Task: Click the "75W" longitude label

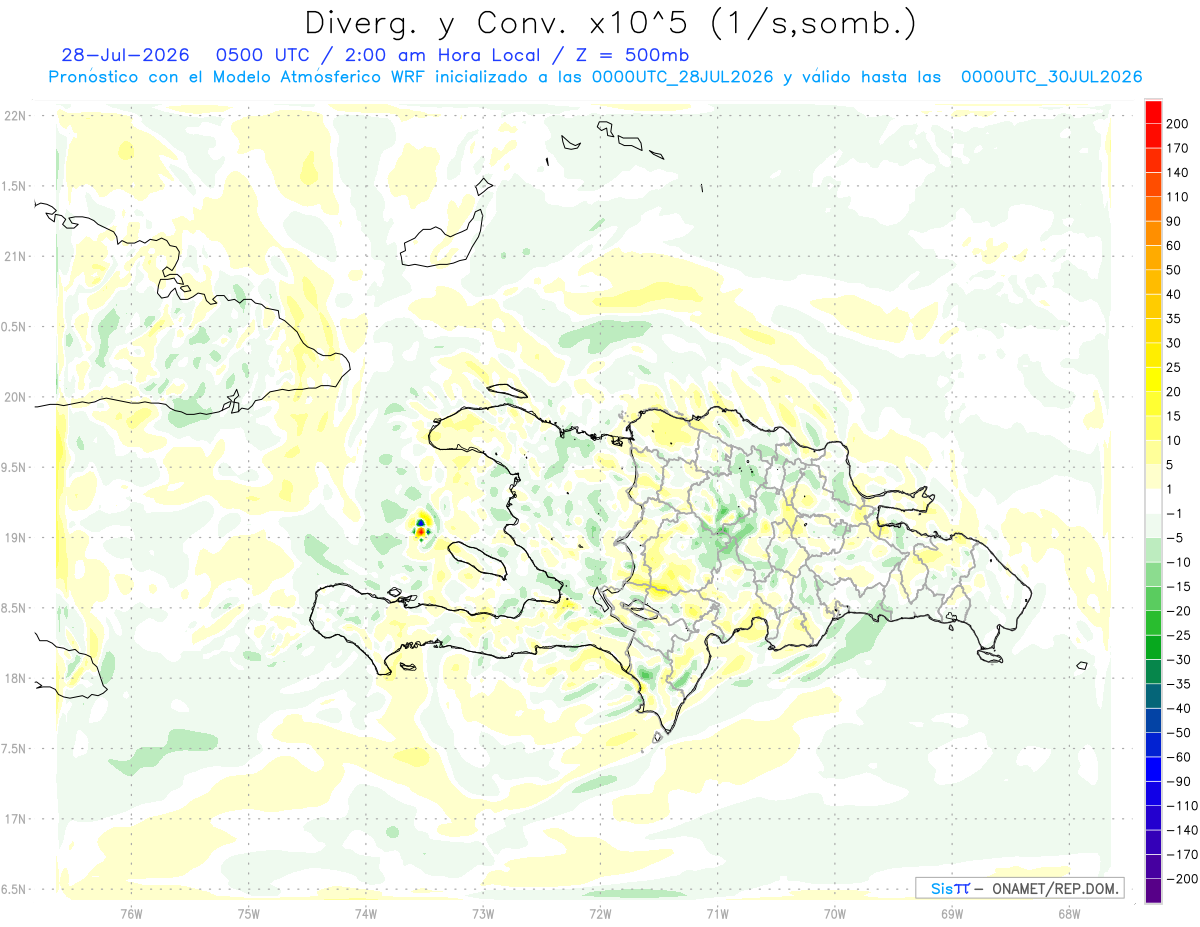Action: (249, 913)
